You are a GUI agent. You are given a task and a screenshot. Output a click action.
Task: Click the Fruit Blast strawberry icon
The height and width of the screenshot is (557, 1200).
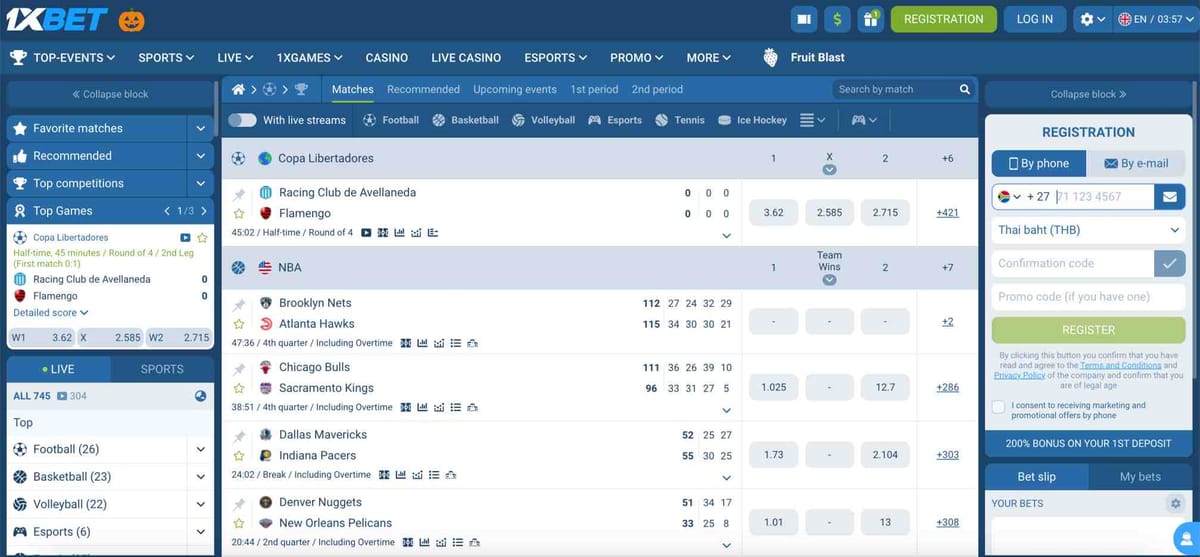770,57
